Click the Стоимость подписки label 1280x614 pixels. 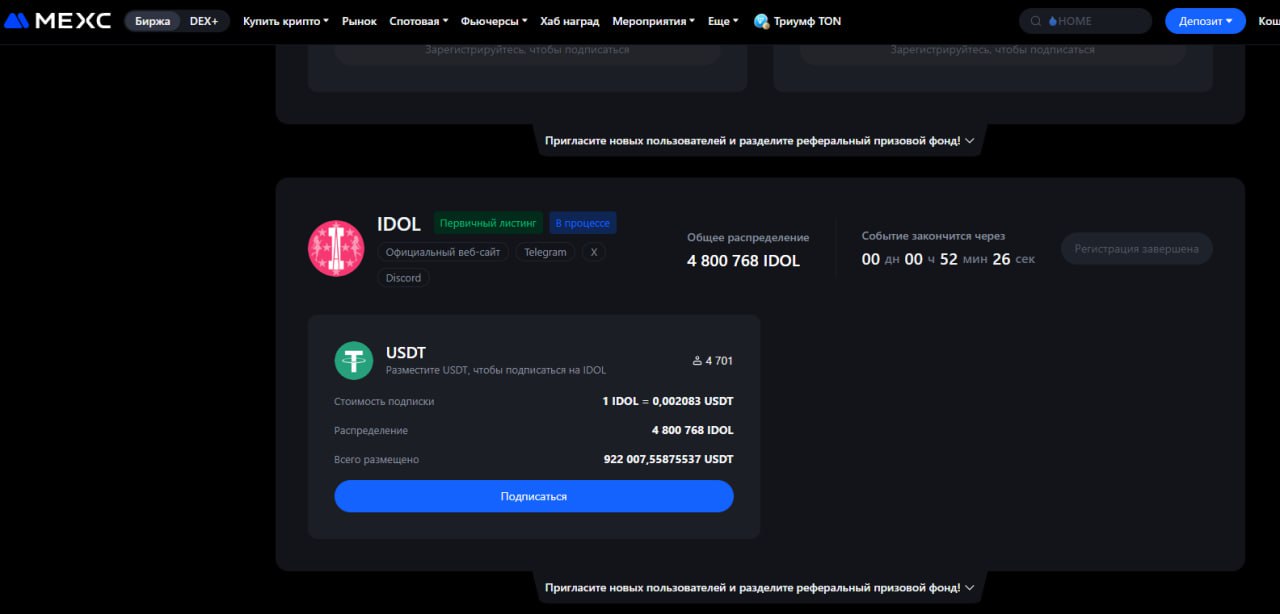tap(384, 401)
